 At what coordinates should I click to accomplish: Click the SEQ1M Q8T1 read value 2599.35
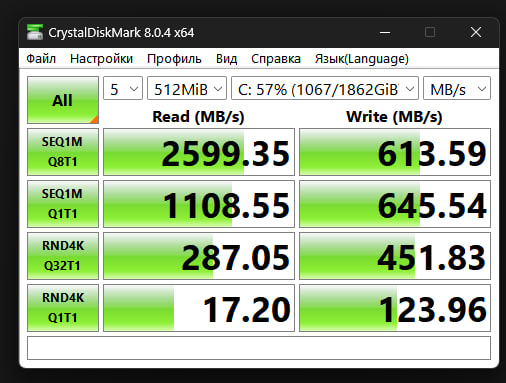[199, 152]
